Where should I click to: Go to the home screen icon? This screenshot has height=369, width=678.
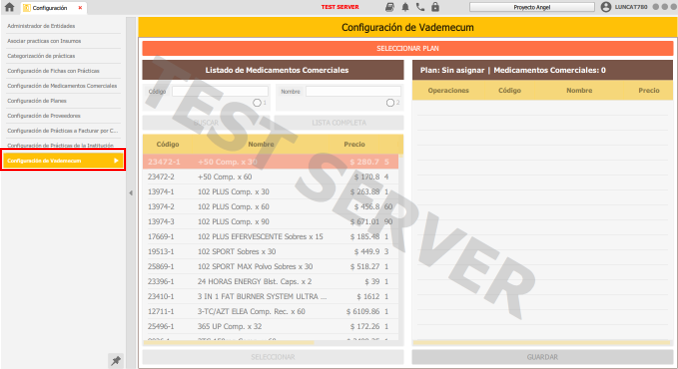[x=9, y=7]
